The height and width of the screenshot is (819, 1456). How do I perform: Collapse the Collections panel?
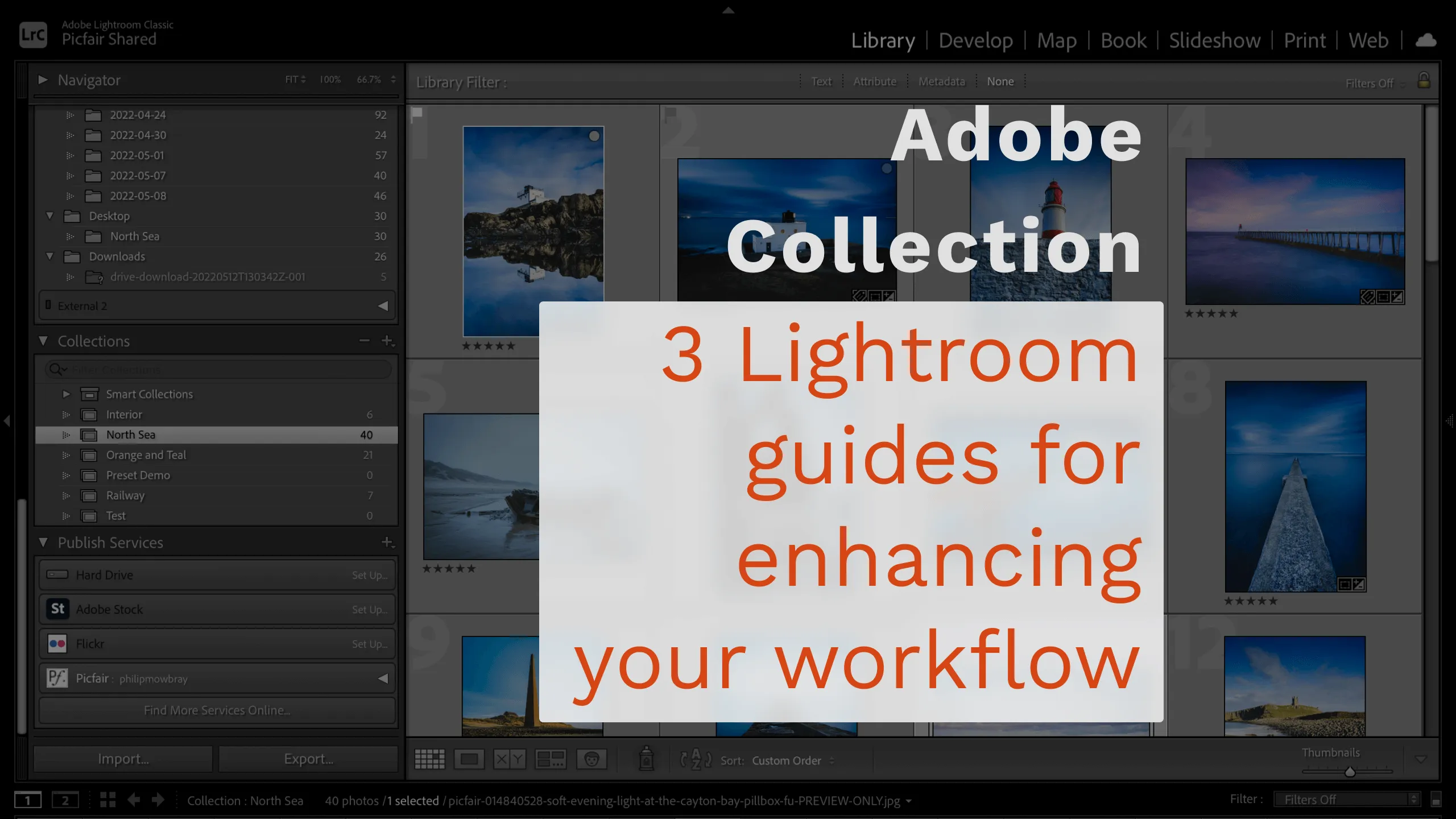pos(43,341)
